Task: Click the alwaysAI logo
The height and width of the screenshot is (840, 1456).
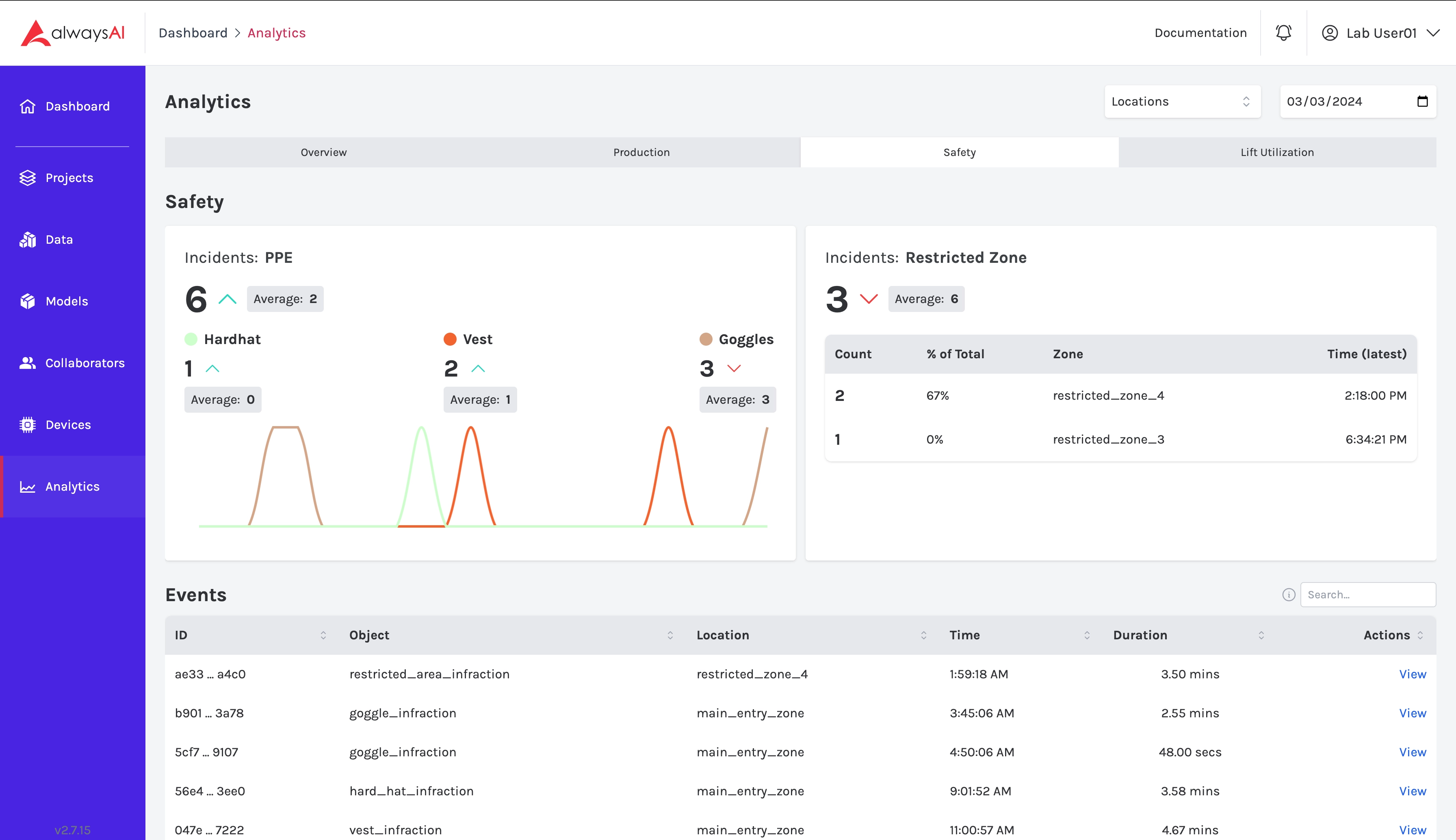Action: coord(73,33)
